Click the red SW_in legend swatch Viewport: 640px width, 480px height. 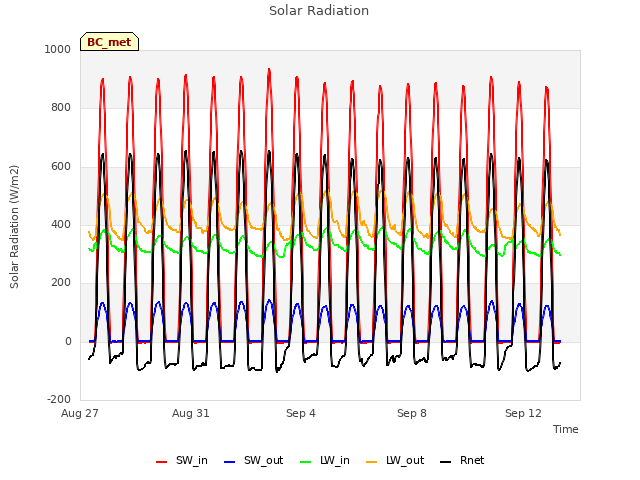coord(161,462)
